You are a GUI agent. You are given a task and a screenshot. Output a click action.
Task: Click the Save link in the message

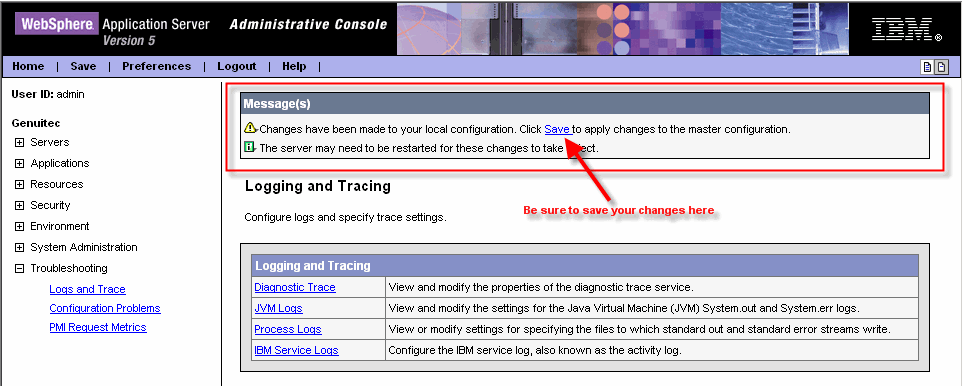coord(557,129)
